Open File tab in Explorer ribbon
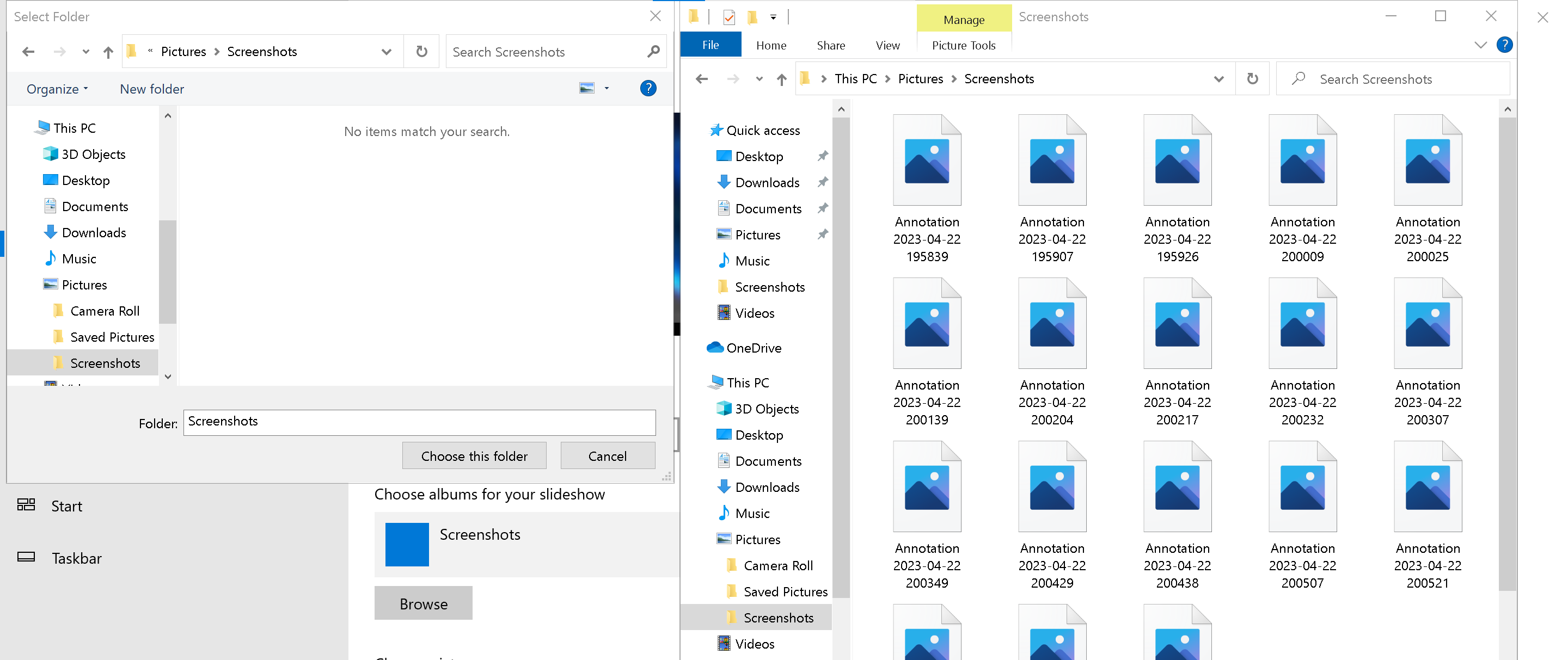Screen dimensions: 1568x660 pyautogui.click(x=710, y=45)
